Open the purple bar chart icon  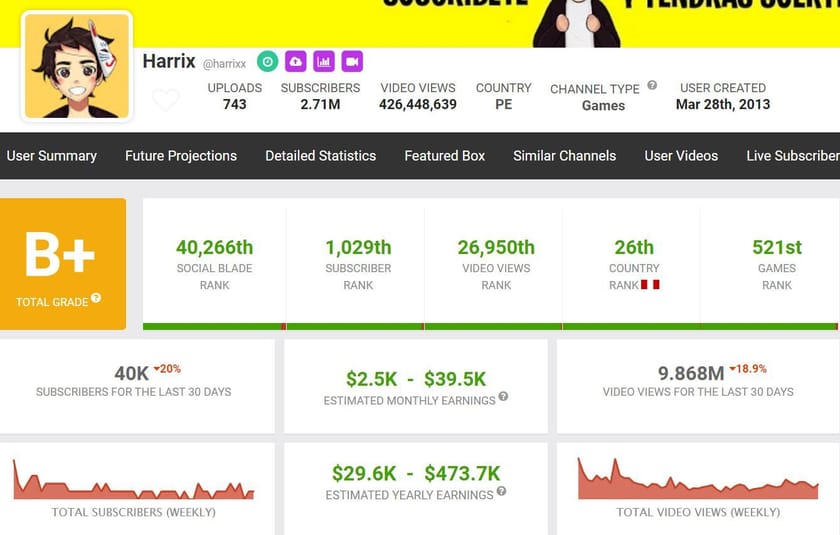click(323, 62)
